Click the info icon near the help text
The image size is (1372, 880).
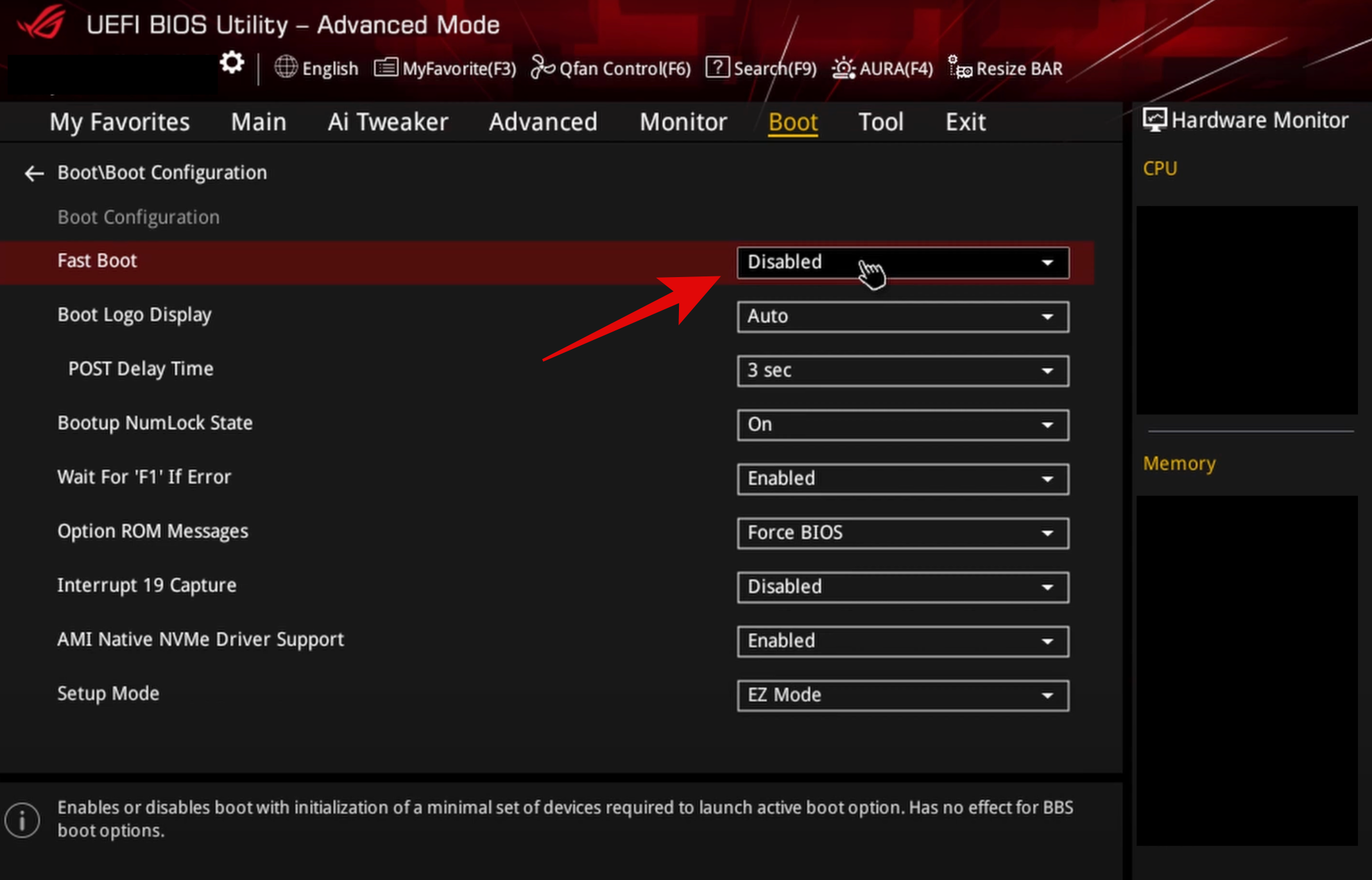pos(23,819)
